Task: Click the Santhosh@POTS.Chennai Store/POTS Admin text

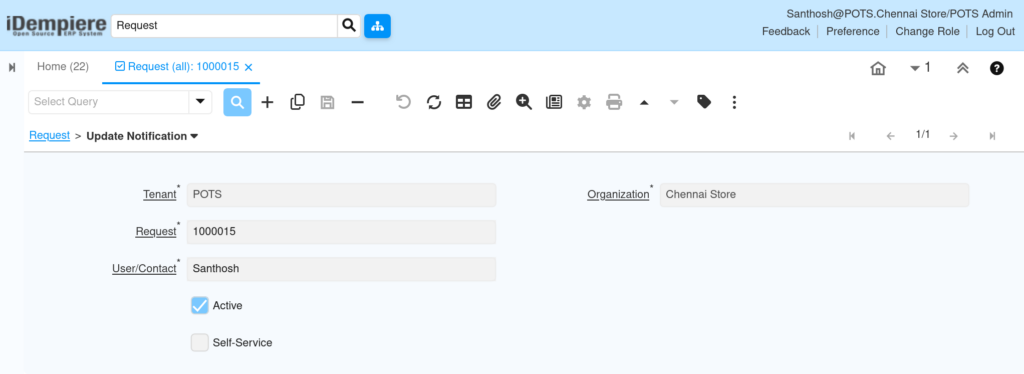Action: point(900,14)
